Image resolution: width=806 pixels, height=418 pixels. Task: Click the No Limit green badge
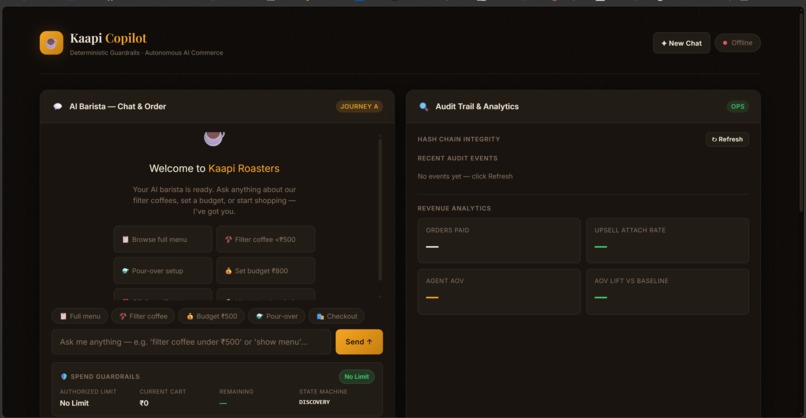pyautogui.click(x=356, y=376)
